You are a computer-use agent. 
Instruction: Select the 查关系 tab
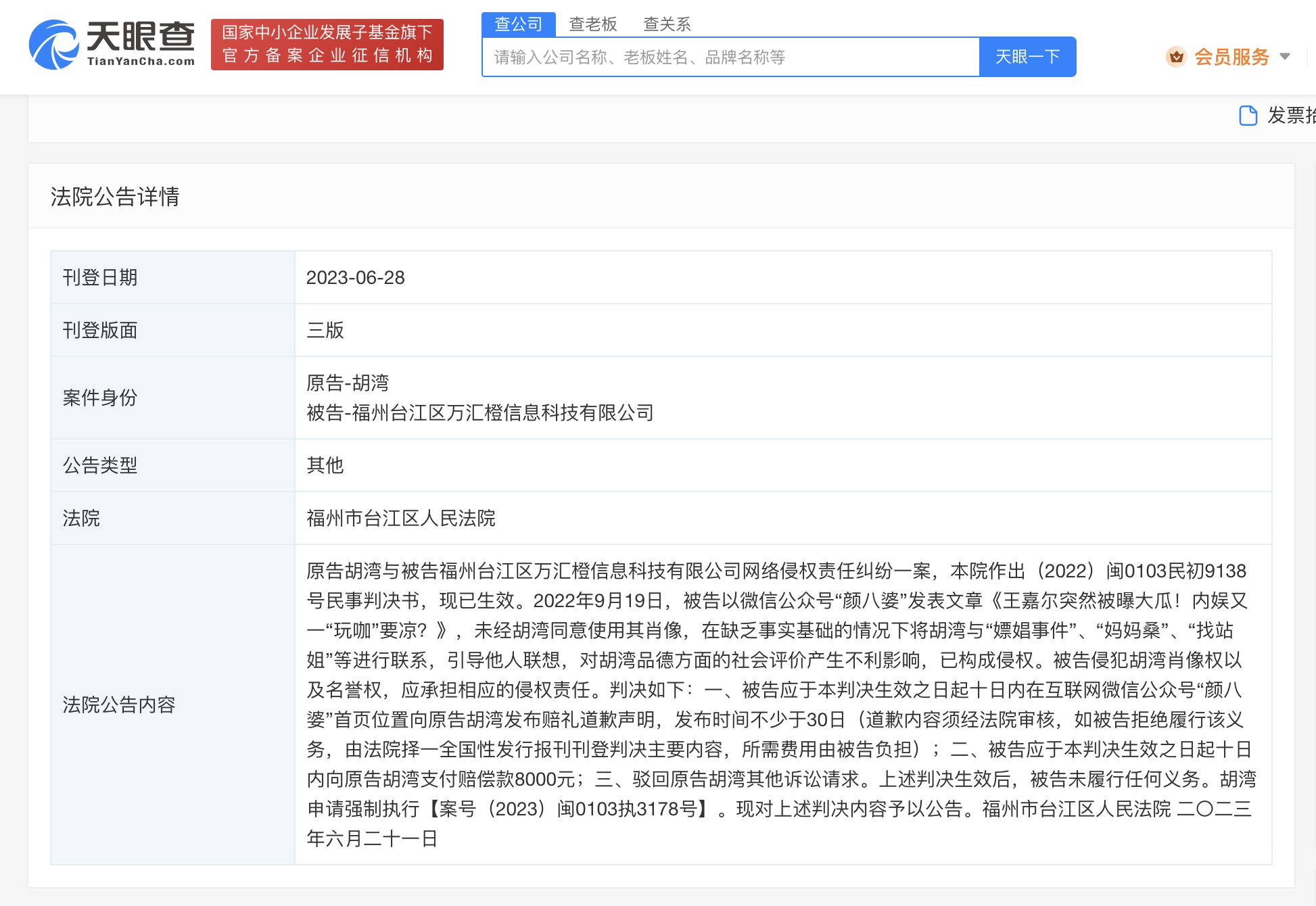(x=667, y=23)
